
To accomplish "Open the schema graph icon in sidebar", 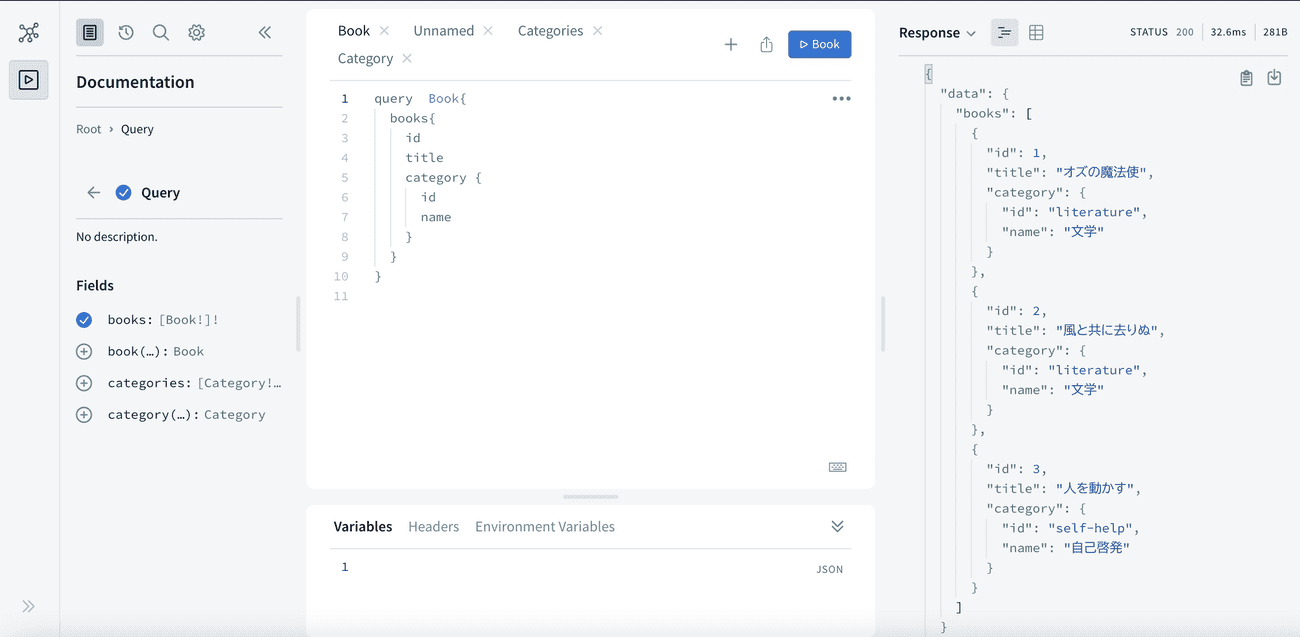I will (x=29, y=33).
